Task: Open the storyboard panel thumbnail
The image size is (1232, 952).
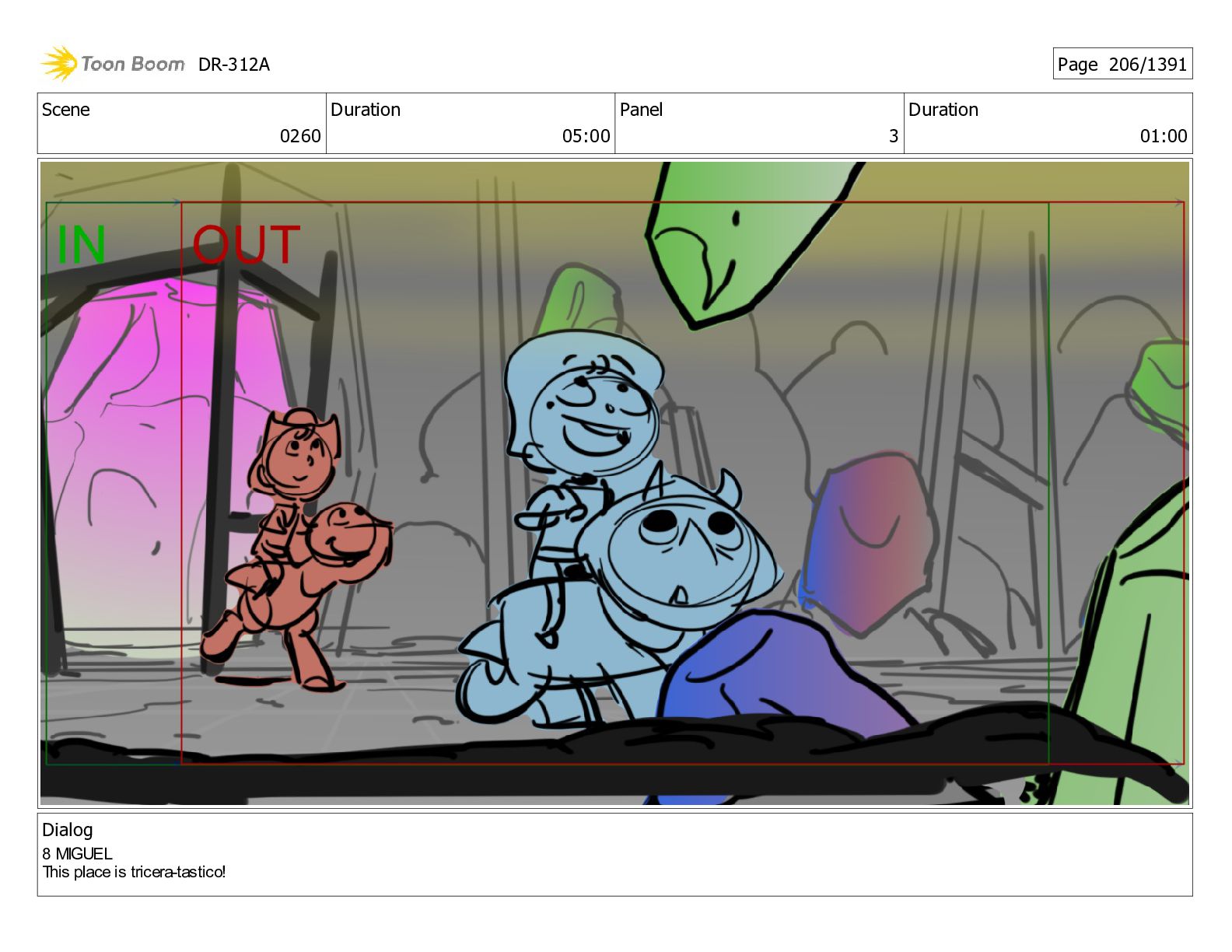Action: [x=614, y=483]
